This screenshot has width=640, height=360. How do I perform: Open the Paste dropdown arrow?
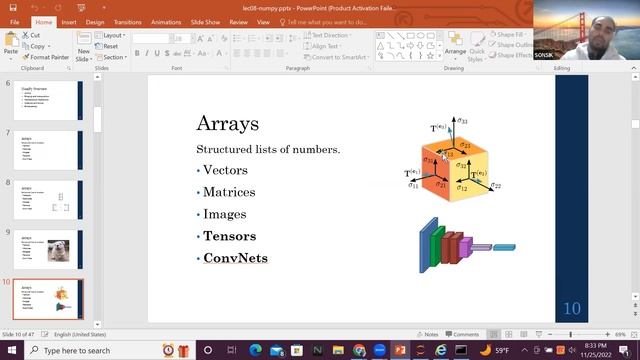(11, 59)
